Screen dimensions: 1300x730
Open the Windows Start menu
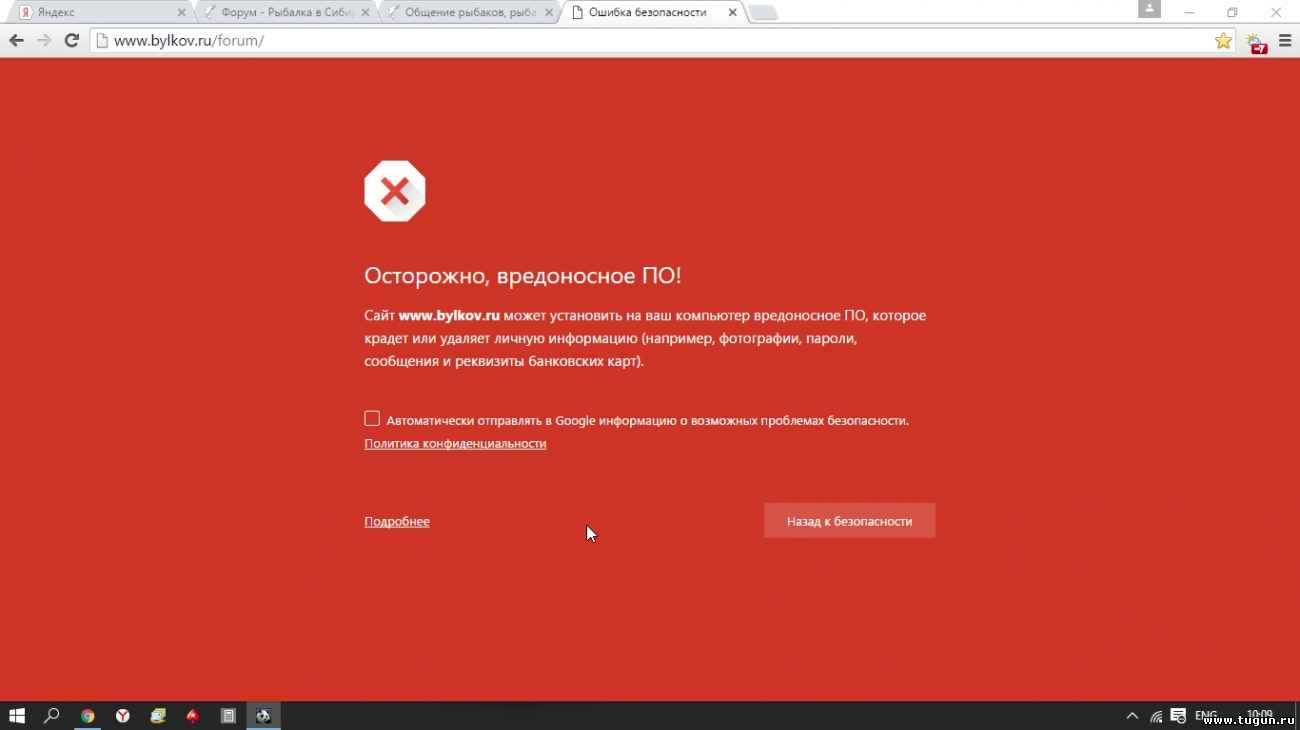[x=17, y=716]
